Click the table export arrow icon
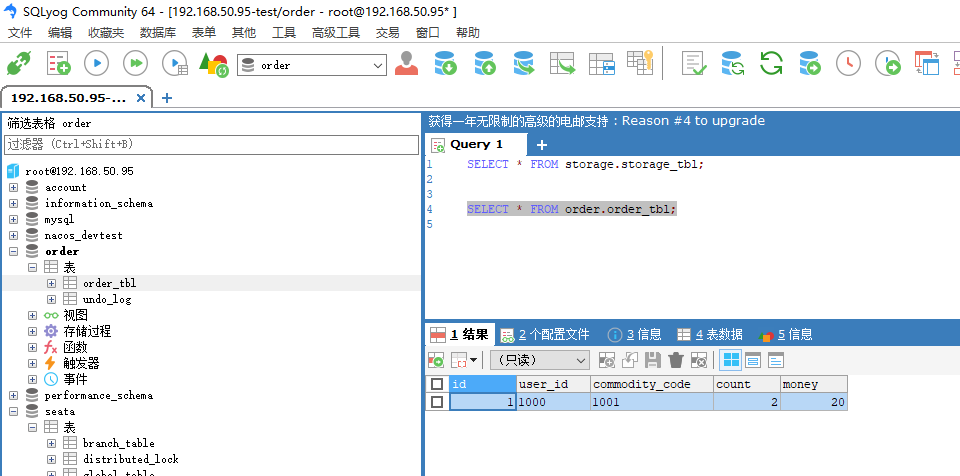The width and height of the screenshot is (960, 476). point(562,63)
